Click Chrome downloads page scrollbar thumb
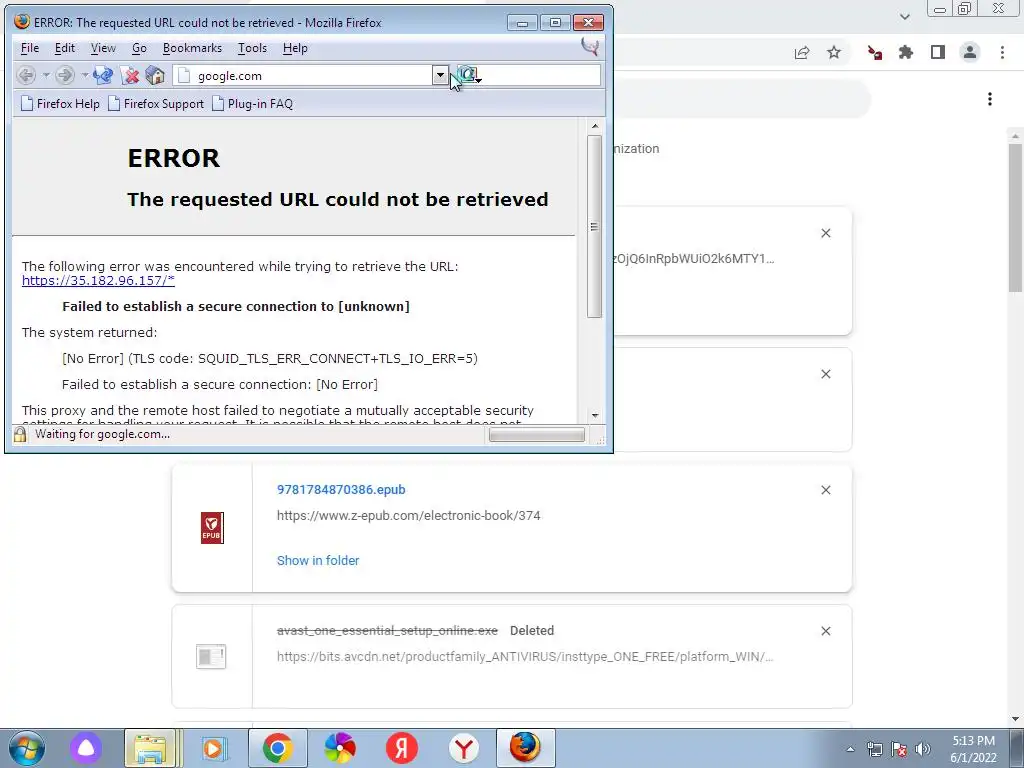This screenshot has height=768, width=1024. point(1015,217)
